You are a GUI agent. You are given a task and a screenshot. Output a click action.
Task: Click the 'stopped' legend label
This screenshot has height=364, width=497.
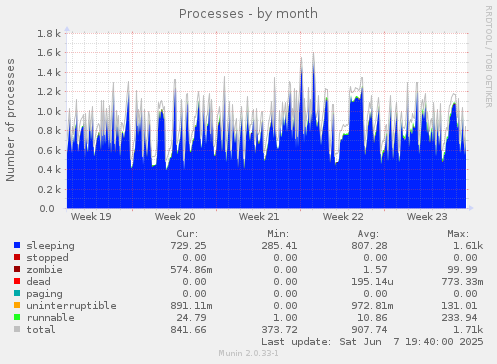(47, 258)
